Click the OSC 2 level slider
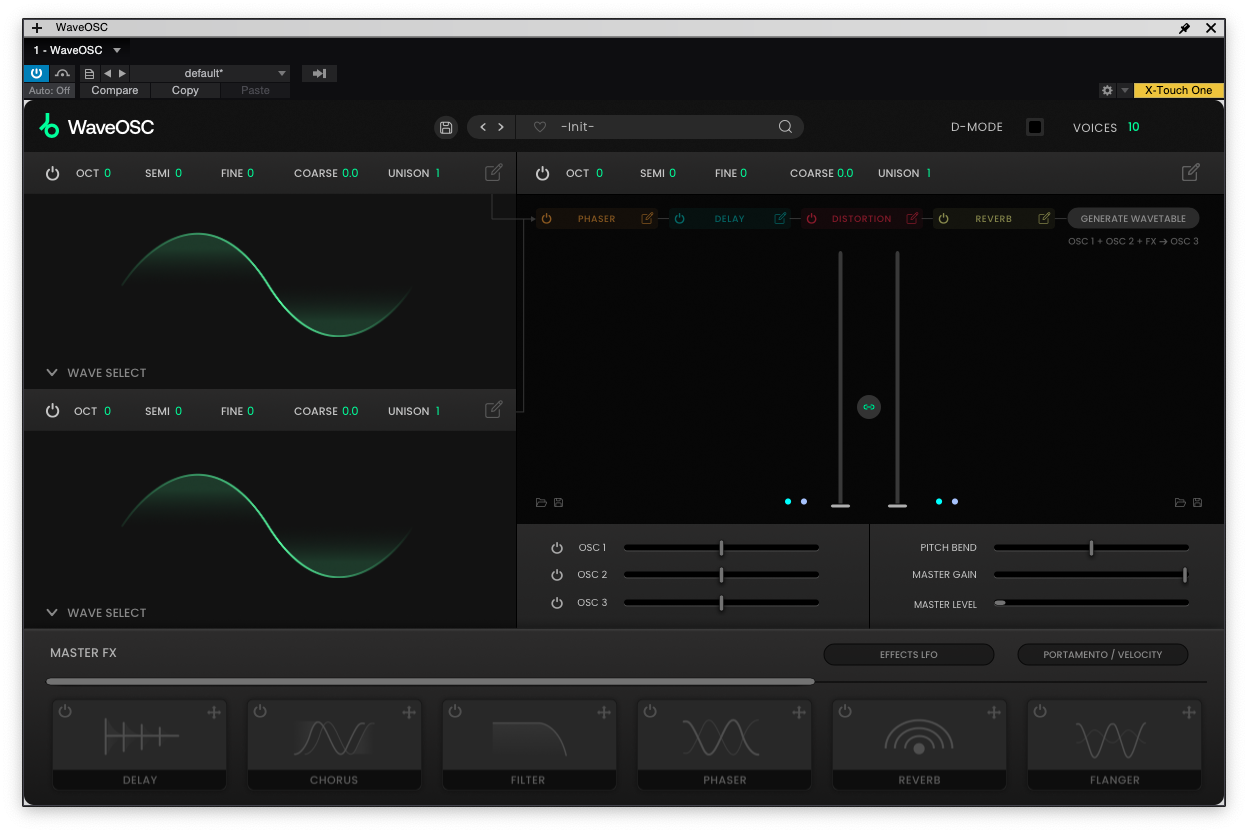 pos(721,575)
